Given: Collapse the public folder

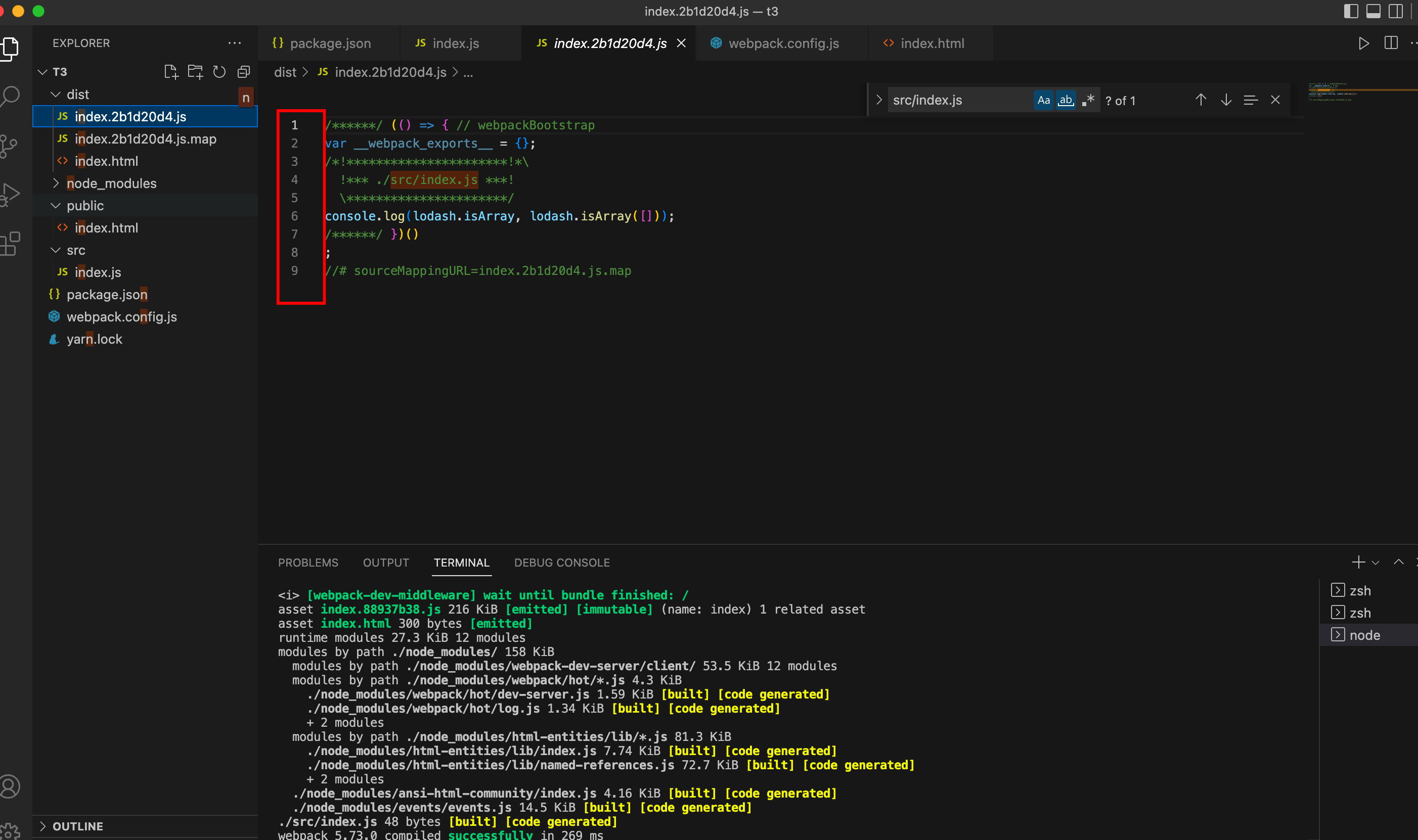Looking at the screenshot, I should point(56,206).
